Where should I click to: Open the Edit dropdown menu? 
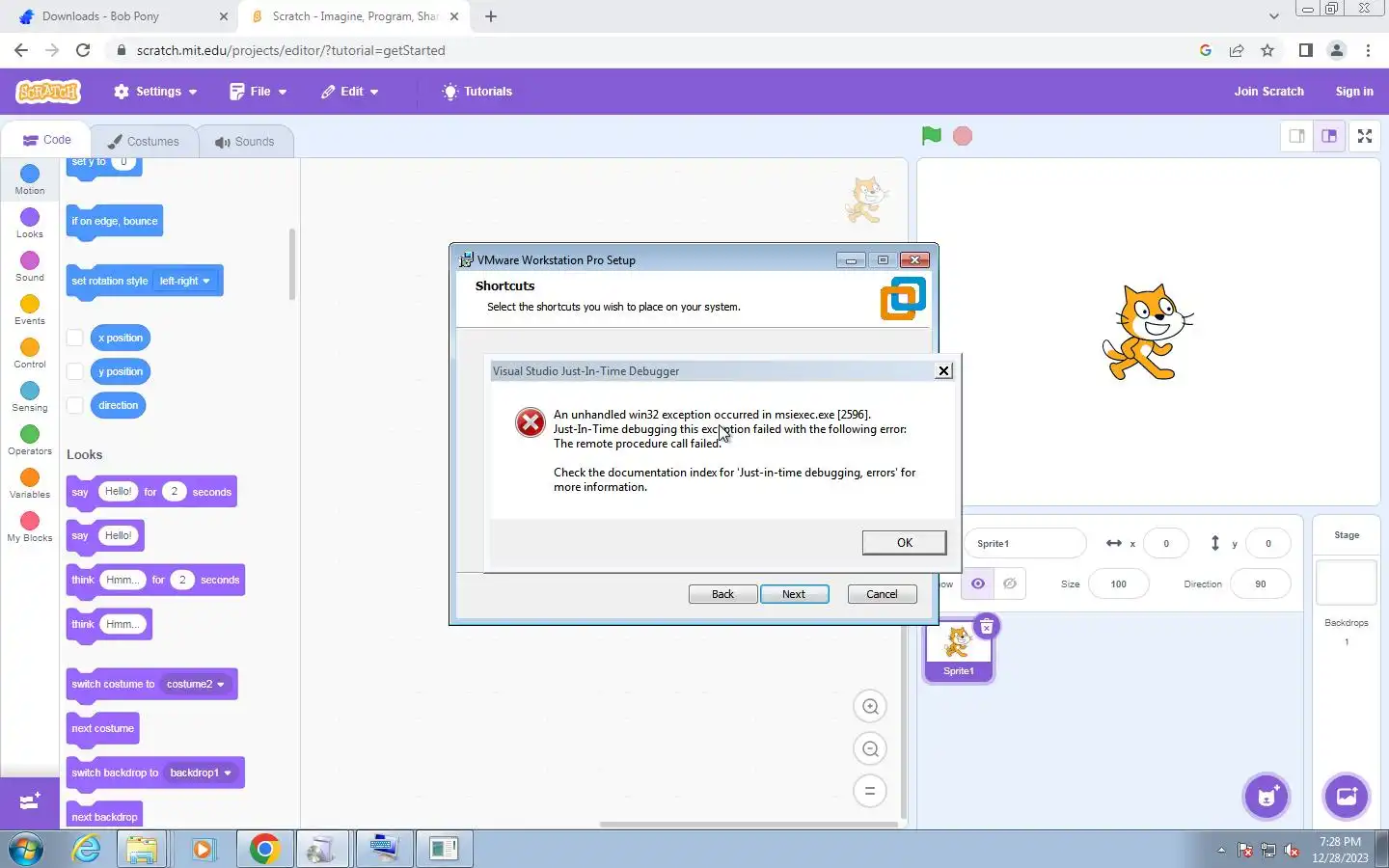tap(350, 92)
